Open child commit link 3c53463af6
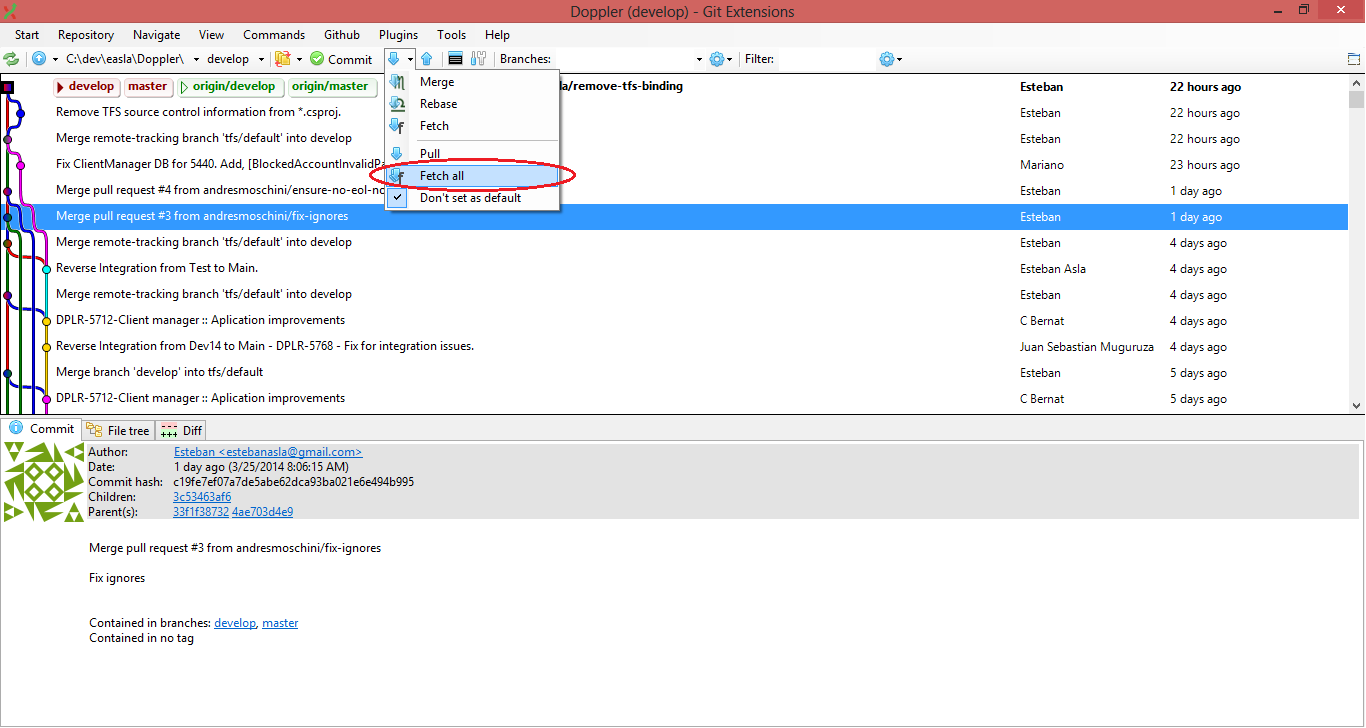Viewport: 1366px width, 728px height. [202, 497]
